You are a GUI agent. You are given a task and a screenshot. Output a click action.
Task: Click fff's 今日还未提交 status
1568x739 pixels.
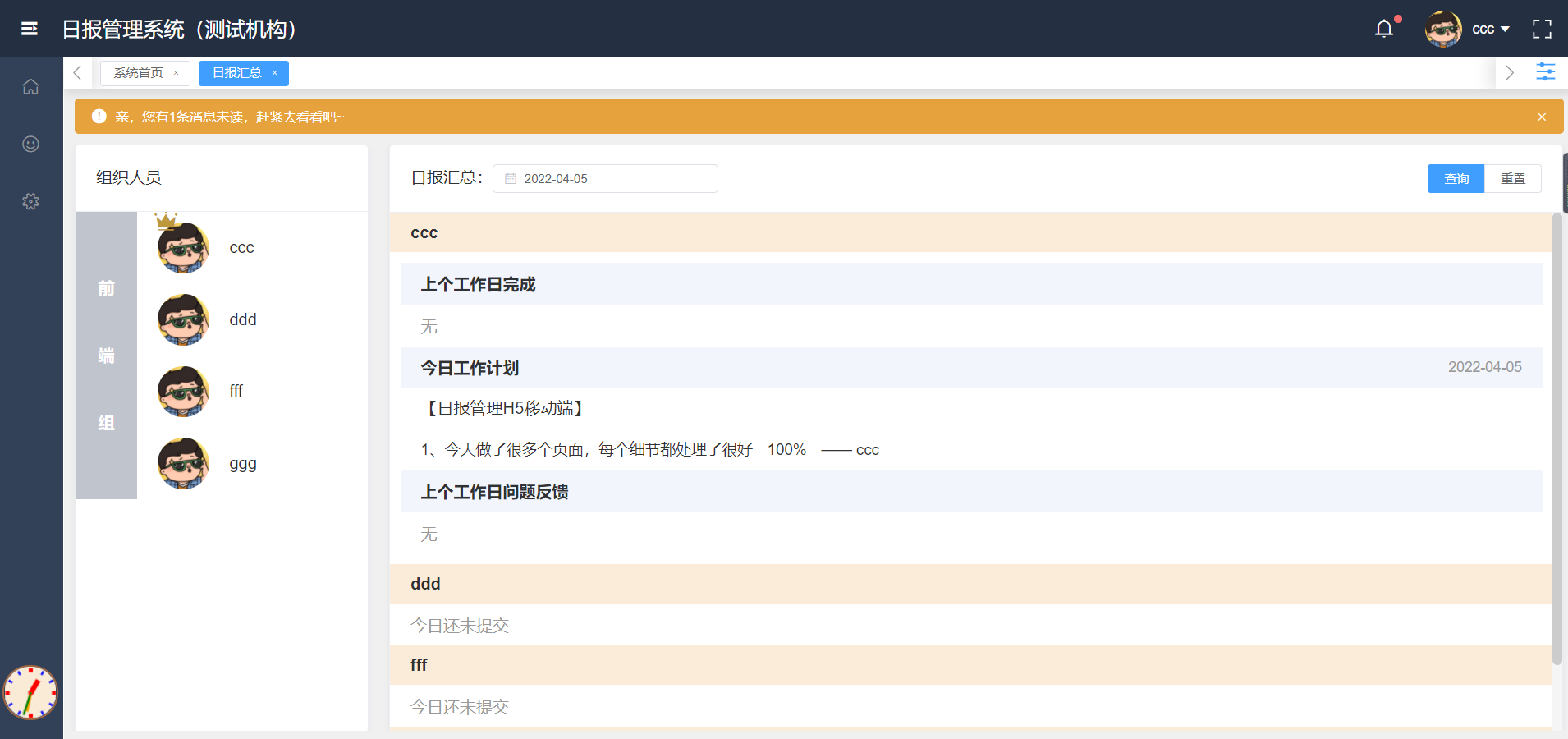point(460,707)
